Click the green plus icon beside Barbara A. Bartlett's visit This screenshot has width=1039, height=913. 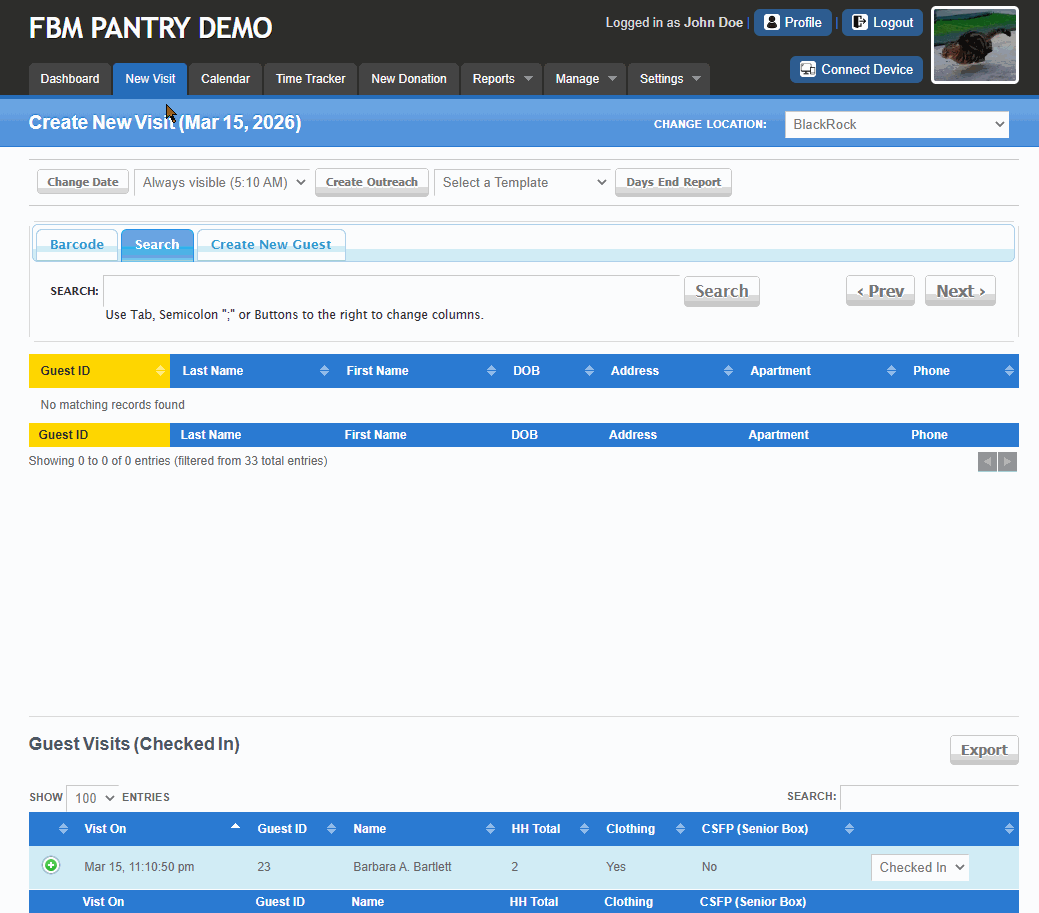point(51,865)
